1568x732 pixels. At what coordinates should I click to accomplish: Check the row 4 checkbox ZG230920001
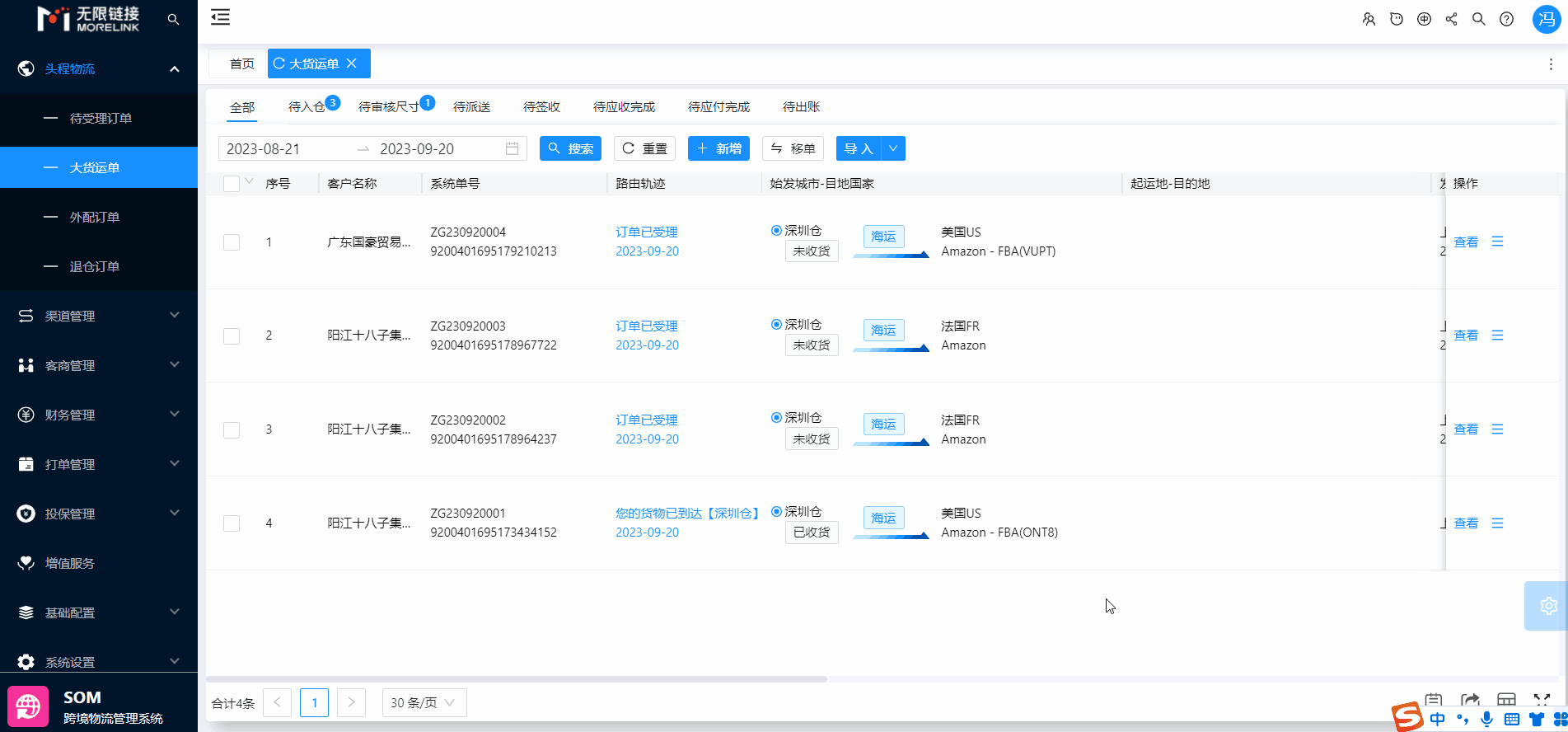click(232, 523)
